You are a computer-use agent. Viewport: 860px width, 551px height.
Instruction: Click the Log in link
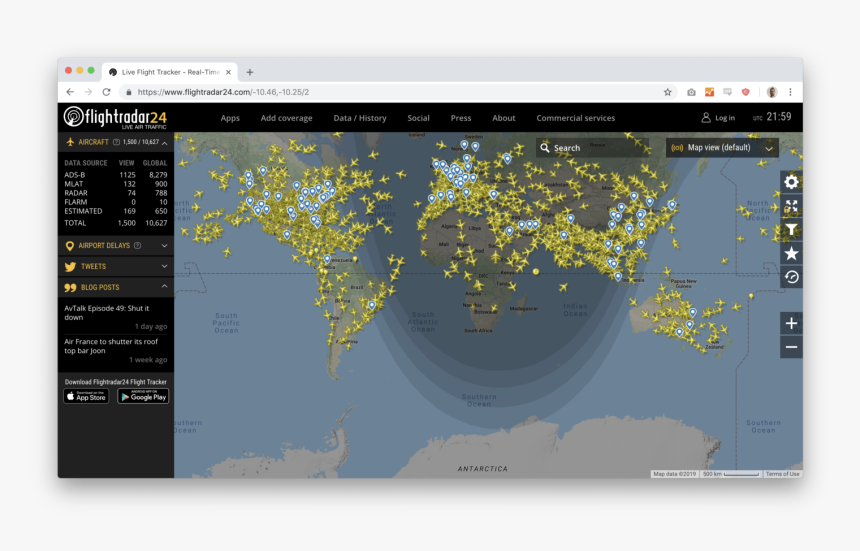pos(718,118)
